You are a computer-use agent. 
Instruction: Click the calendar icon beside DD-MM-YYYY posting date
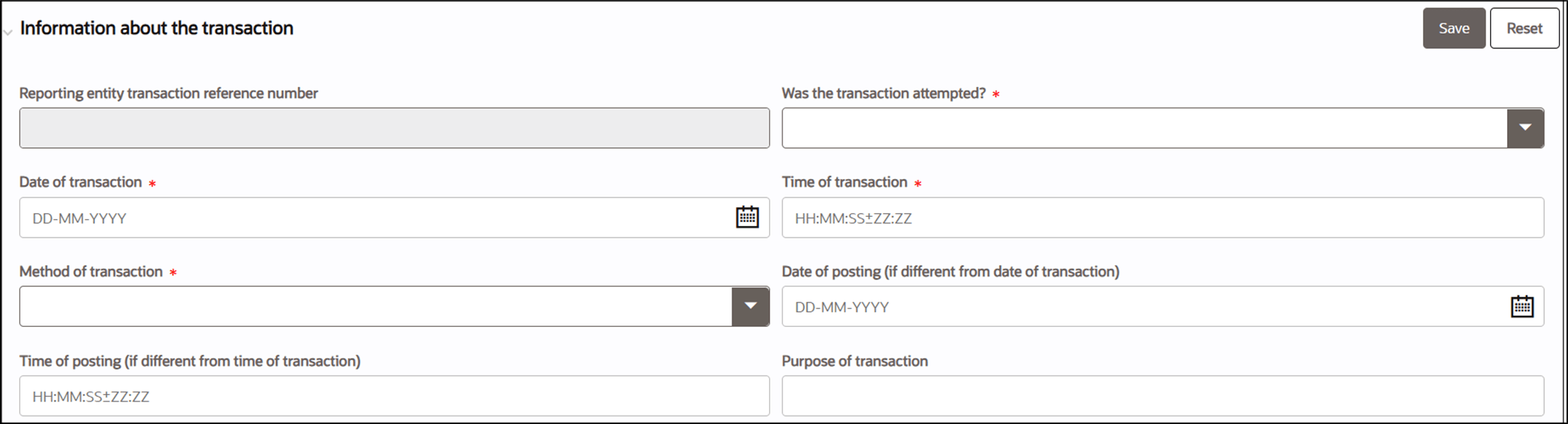pos(1522,305)
